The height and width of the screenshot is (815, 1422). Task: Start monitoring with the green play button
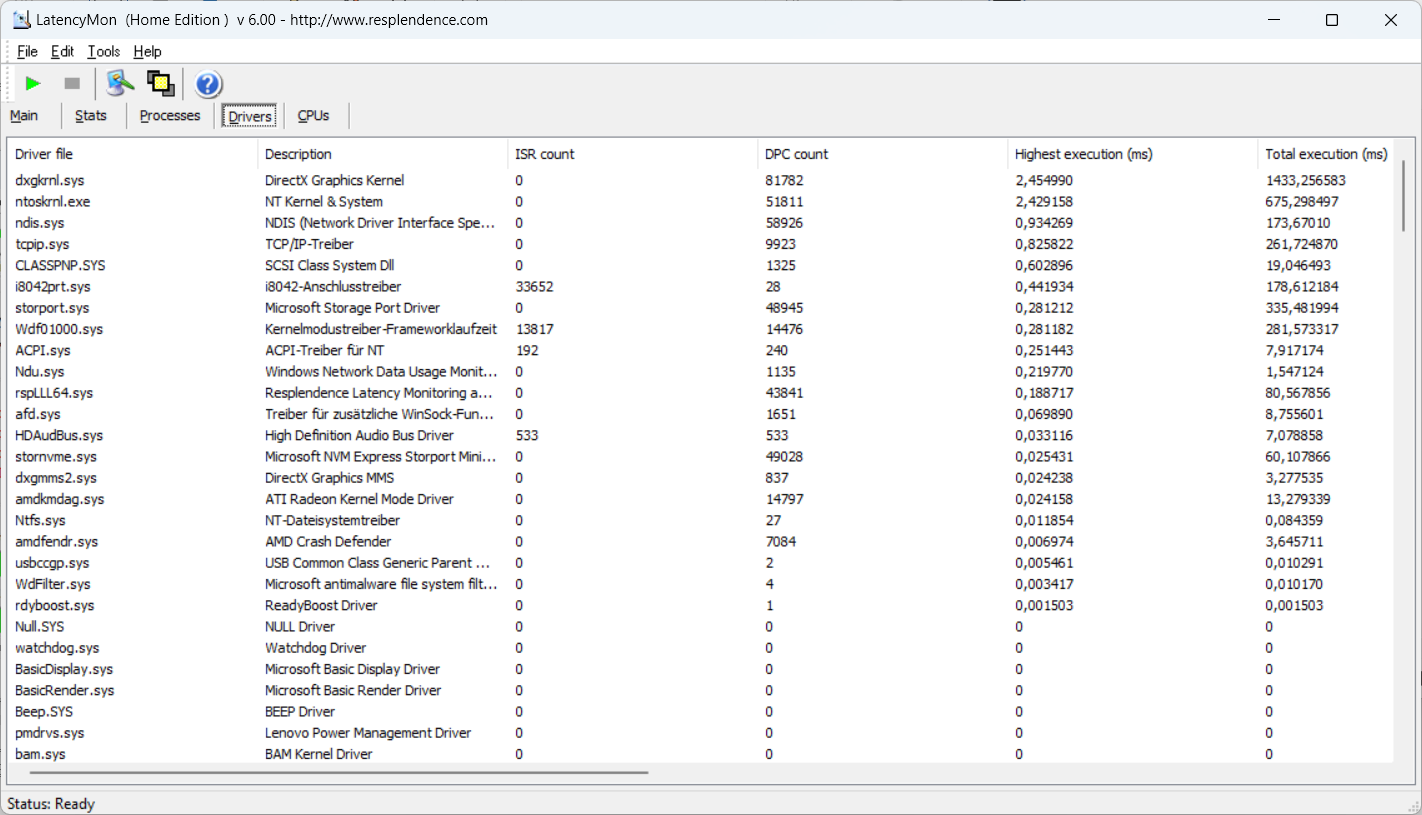coord(33,84)
